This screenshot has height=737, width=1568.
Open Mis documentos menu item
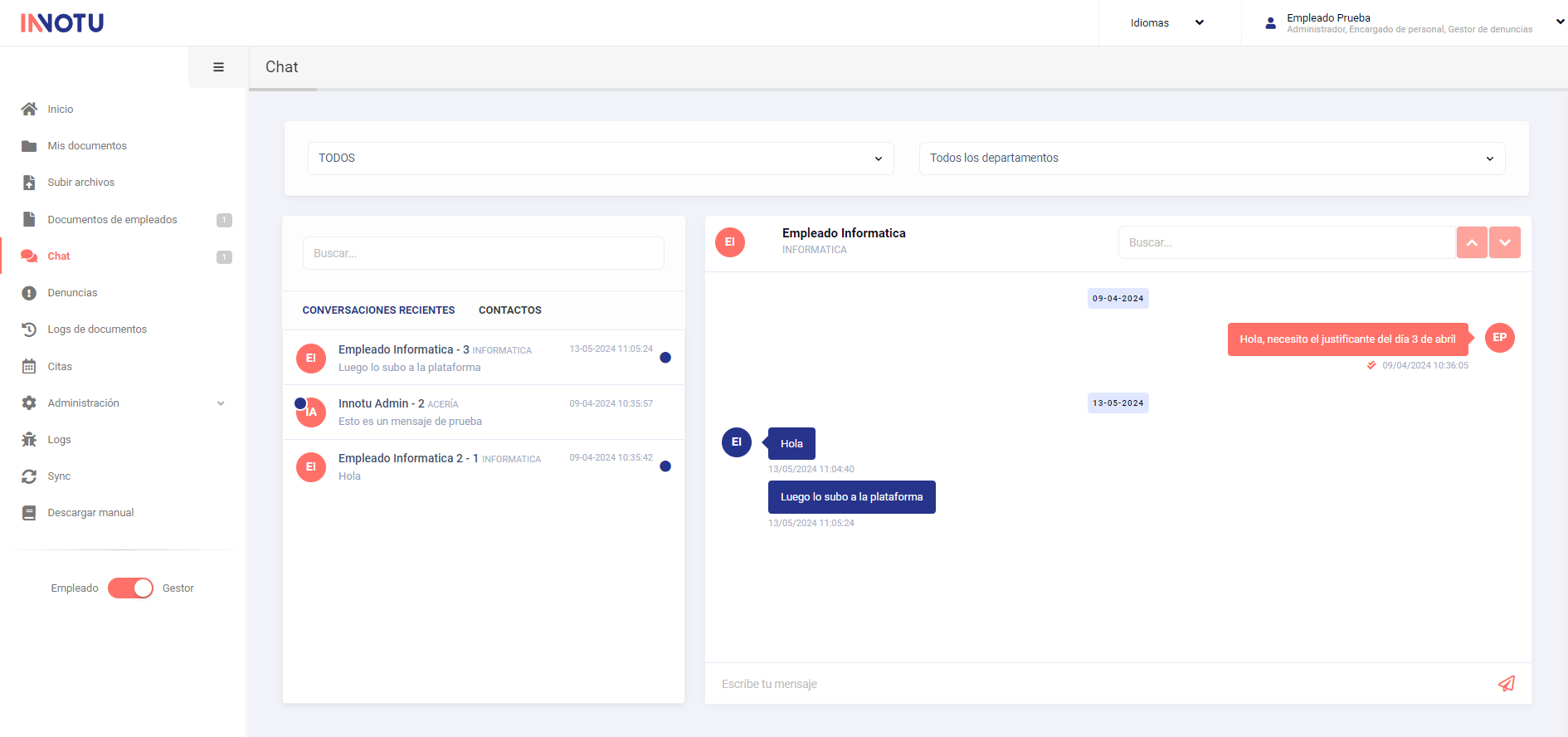click(87, 146)
